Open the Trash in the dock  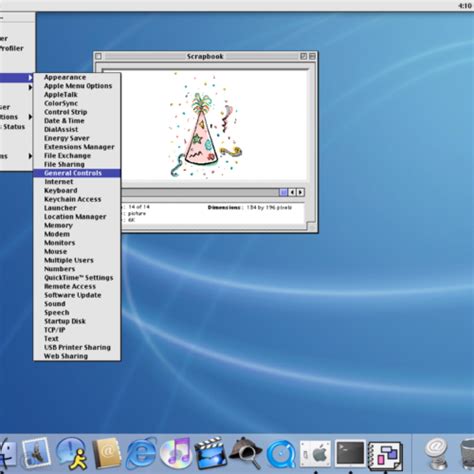(x=467, y=455)
